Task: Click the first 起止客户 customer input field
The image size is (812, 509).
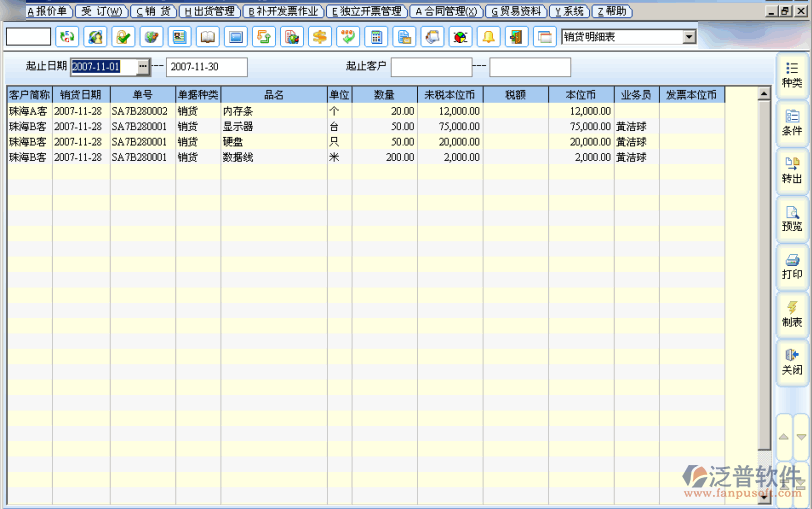Action: click(x=430, y=67)
